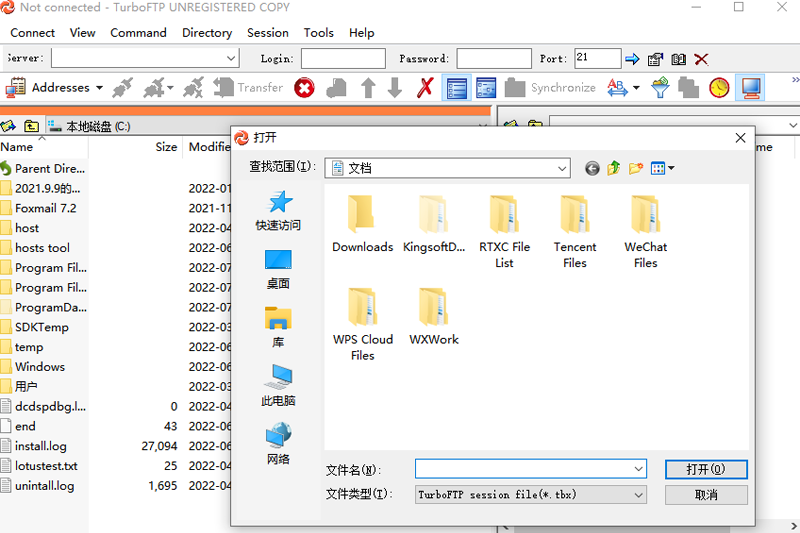Viewport: 800px width, 533px height.
Task: Click the 取消 cancel button
Action: (706, 495)
